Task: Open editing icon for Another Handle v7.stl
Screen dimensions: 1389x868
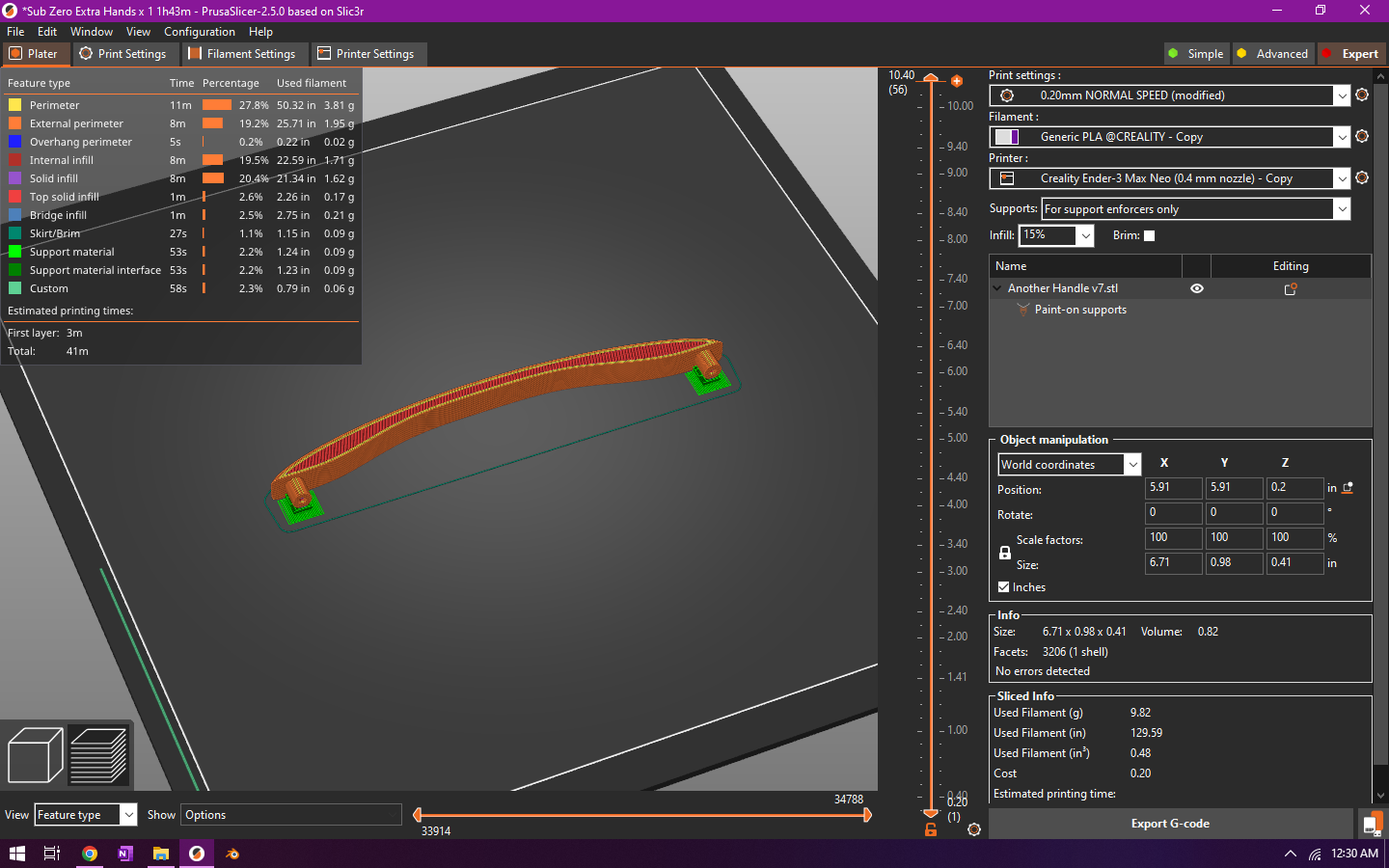Action: 1291,288
